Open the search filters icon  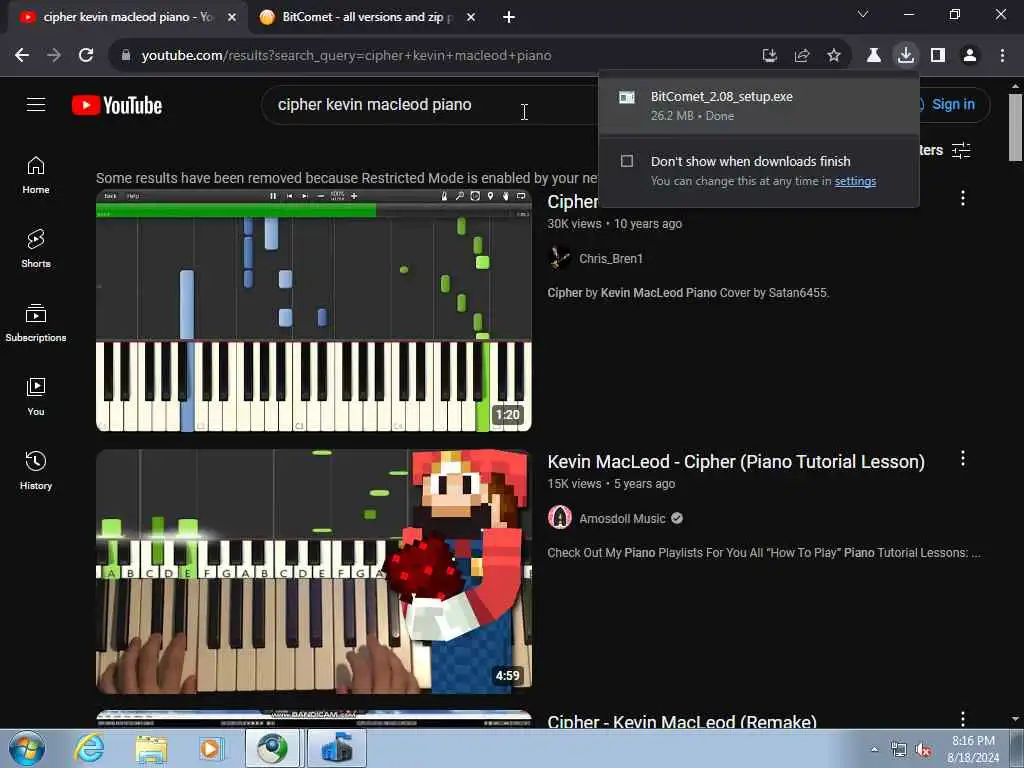(x=961, y=150)
